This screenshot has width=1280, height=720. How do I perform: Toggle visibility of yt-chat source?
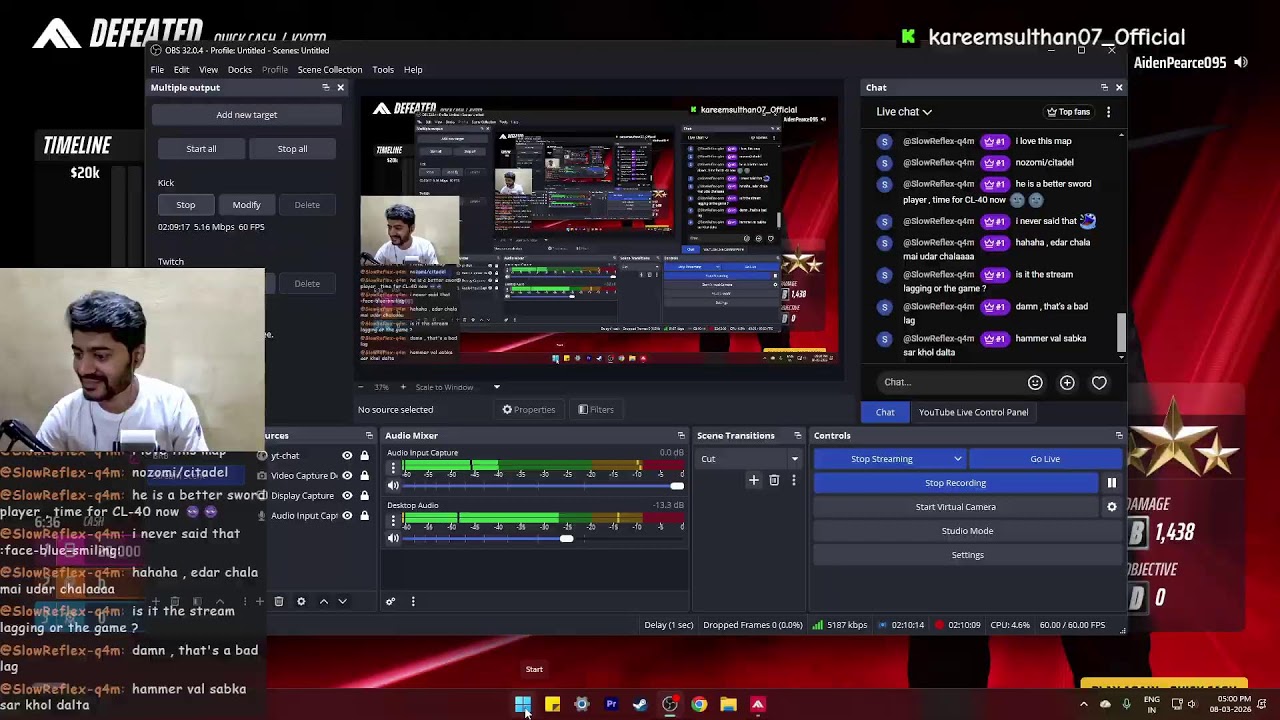click(347, 456)
